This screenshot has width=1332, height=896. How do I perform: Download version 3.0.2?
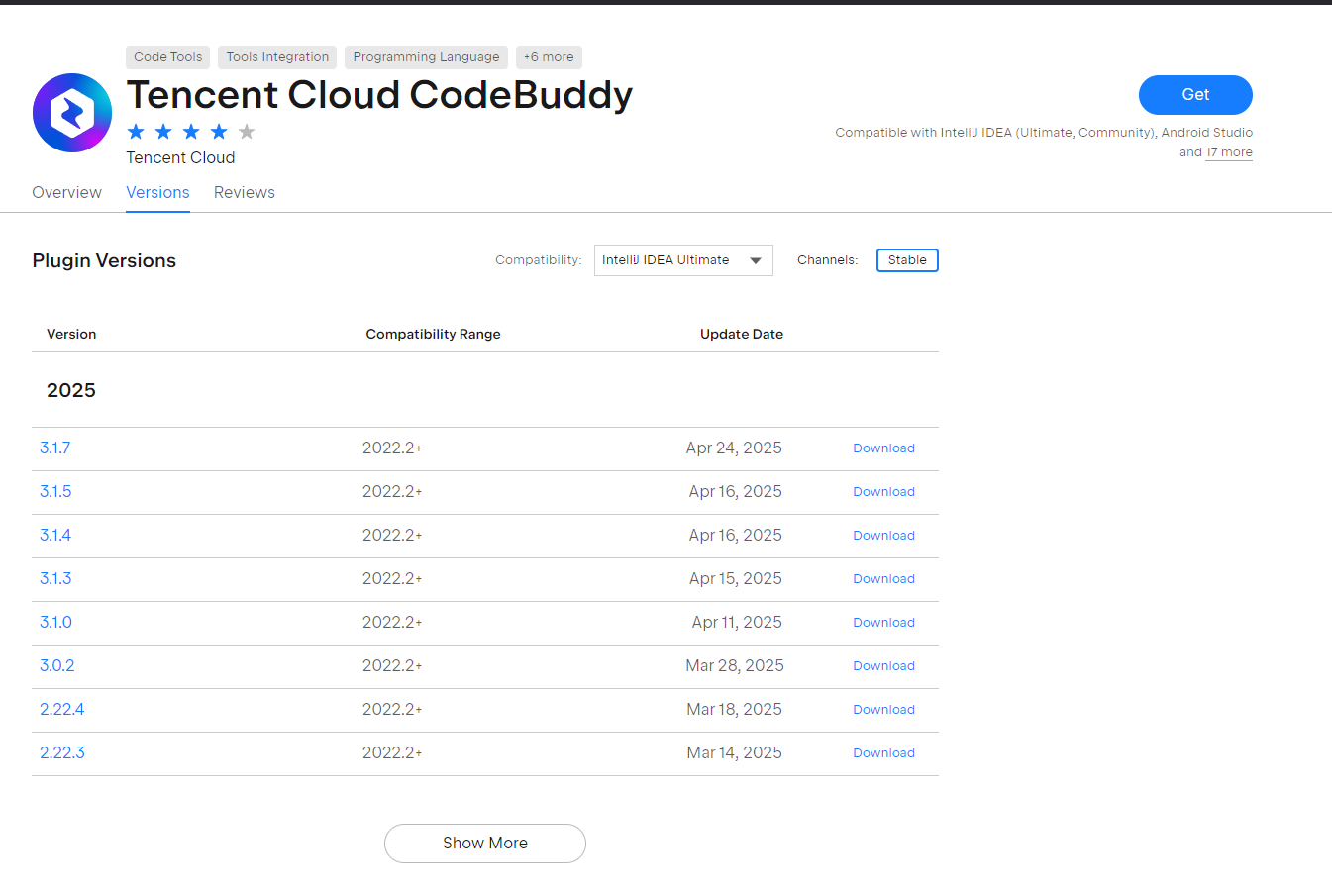point(884,666)
